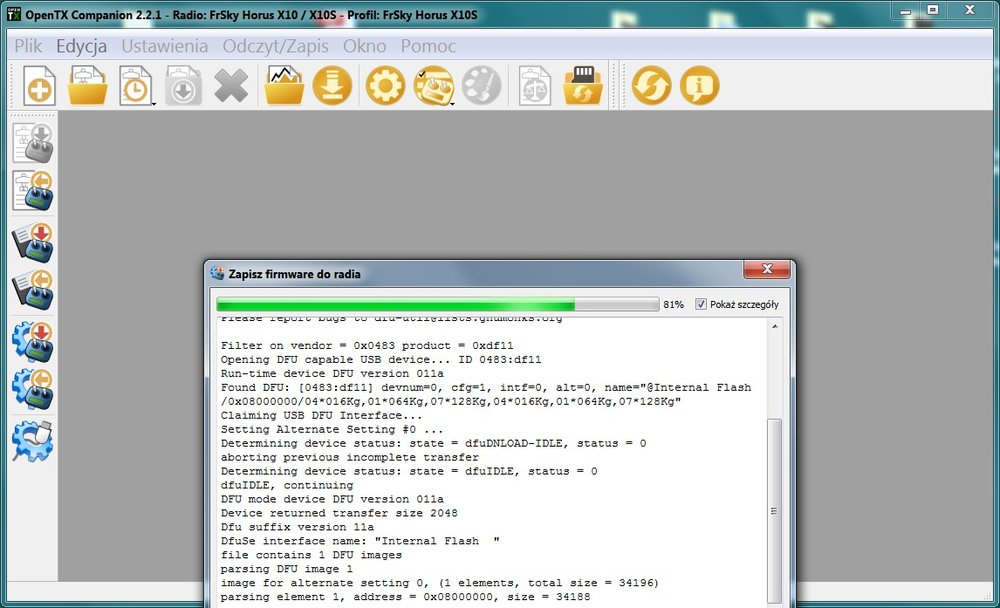Image resolution: width=1000 pixels, height=608 pixels.
Task: Open the Pomoc menu
Action: pos(428,46)
